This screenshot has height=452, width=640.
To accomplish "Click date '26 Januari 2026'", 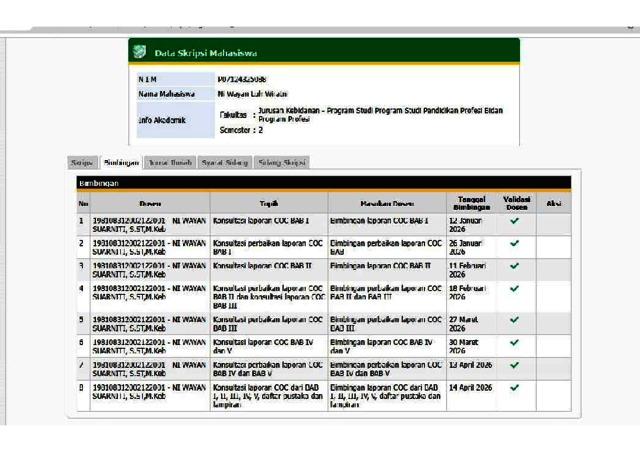I will coord(466,247).
